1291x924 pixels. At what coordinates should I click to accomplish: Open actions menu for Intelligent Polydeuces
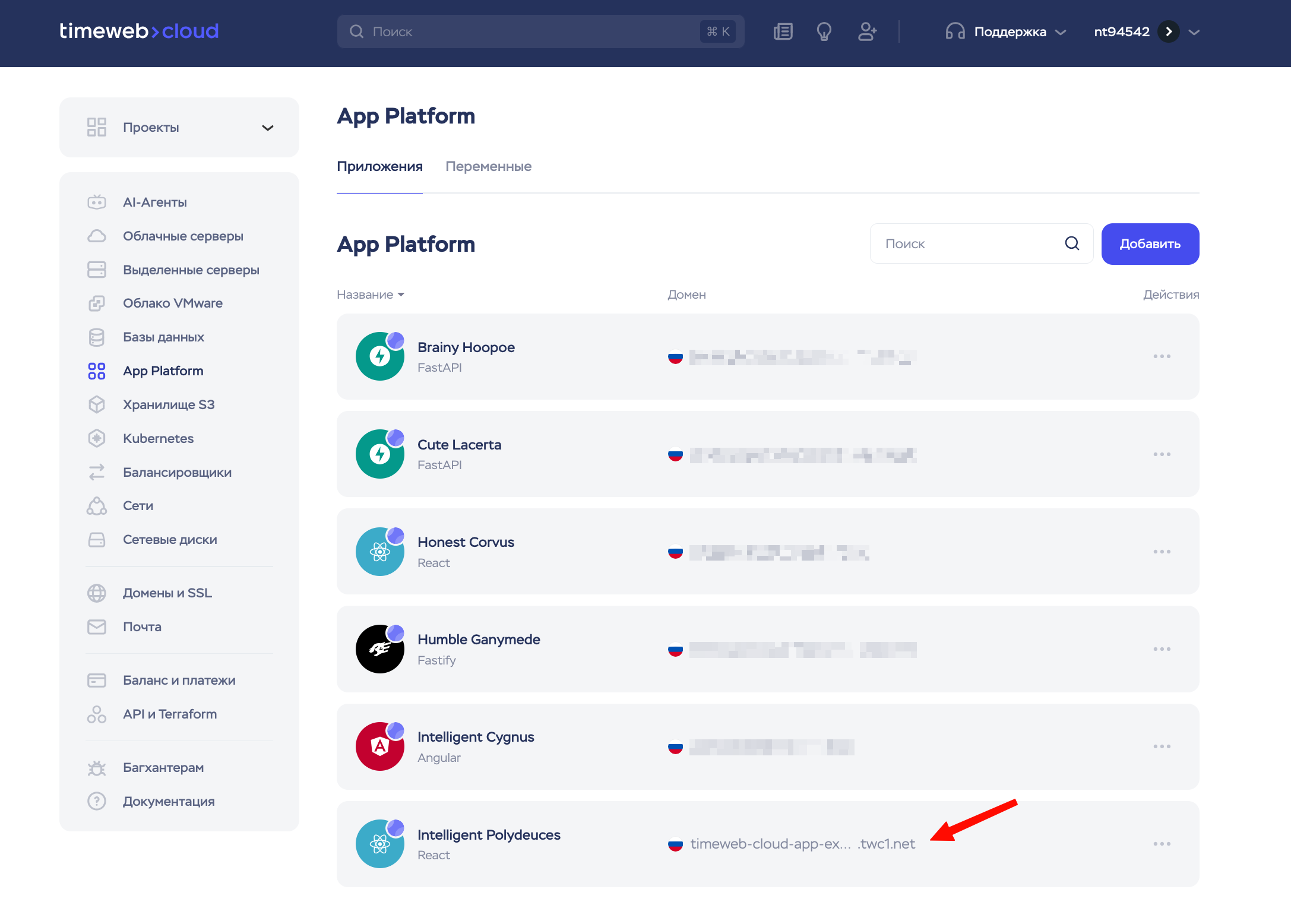pos(1162,844)
